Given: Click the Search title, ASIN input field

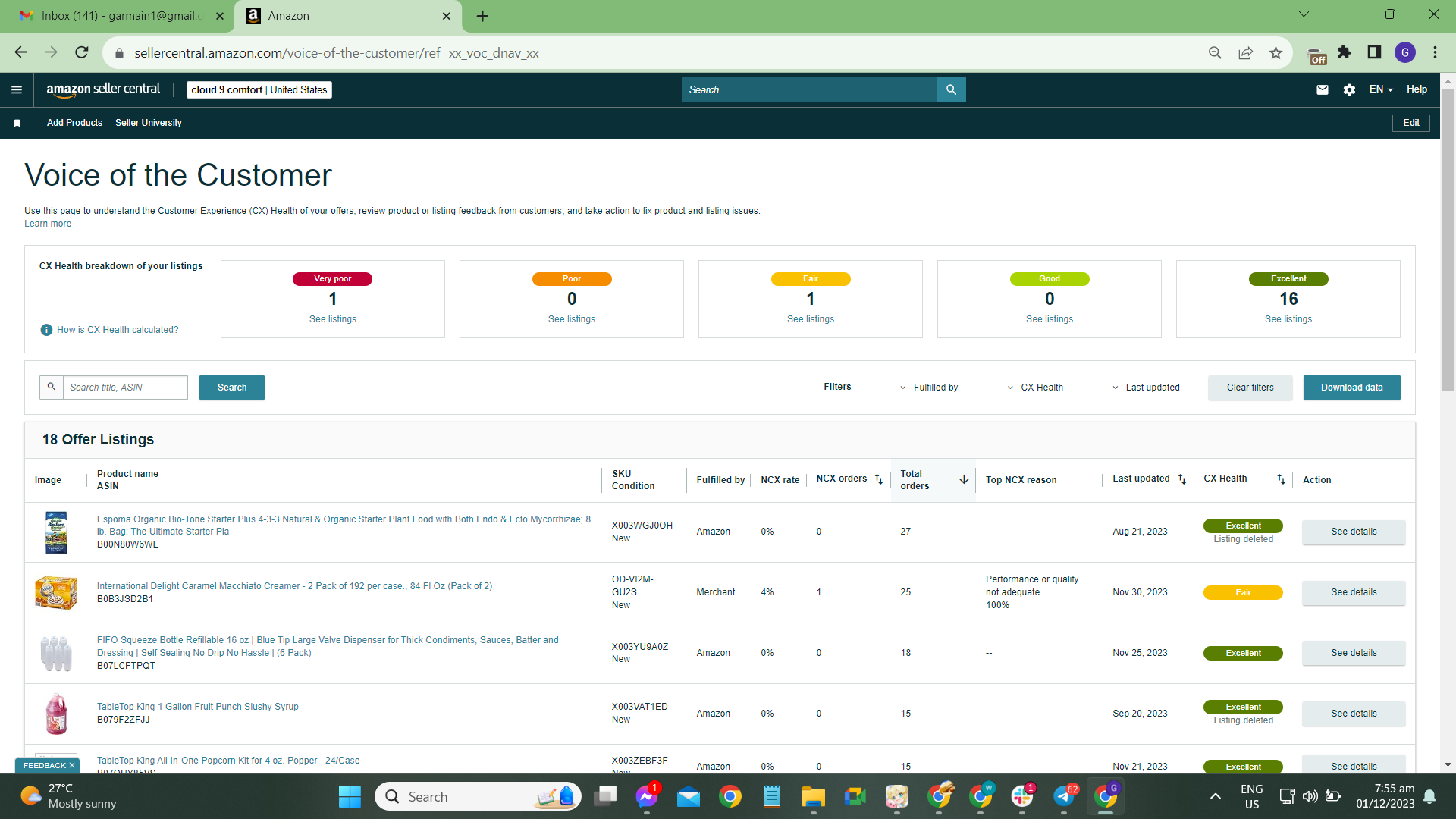Looking at the screenshot, I should click(x=125, y=388).
